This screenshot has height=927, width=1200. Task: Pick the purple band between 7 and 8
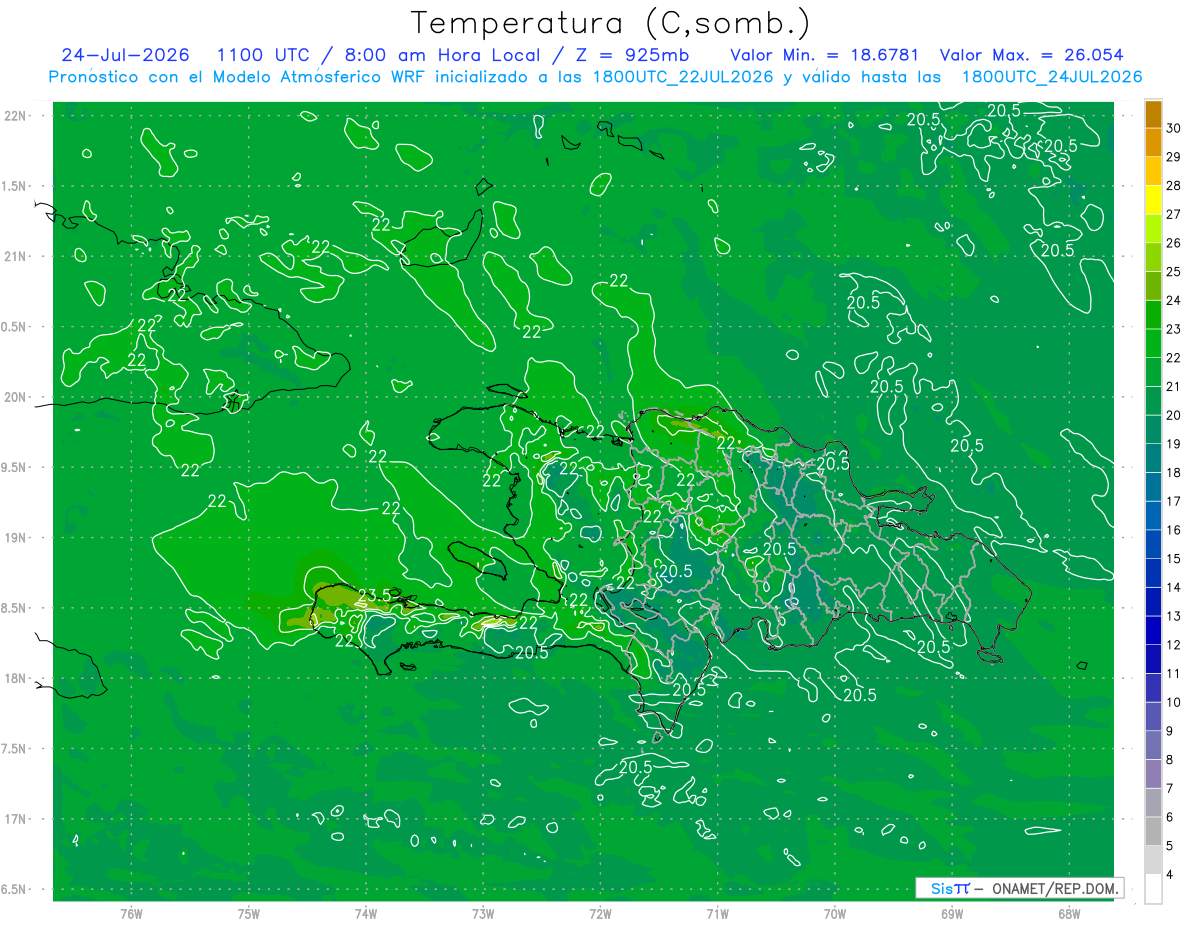pyautogui.click(x=1153, y=774)
